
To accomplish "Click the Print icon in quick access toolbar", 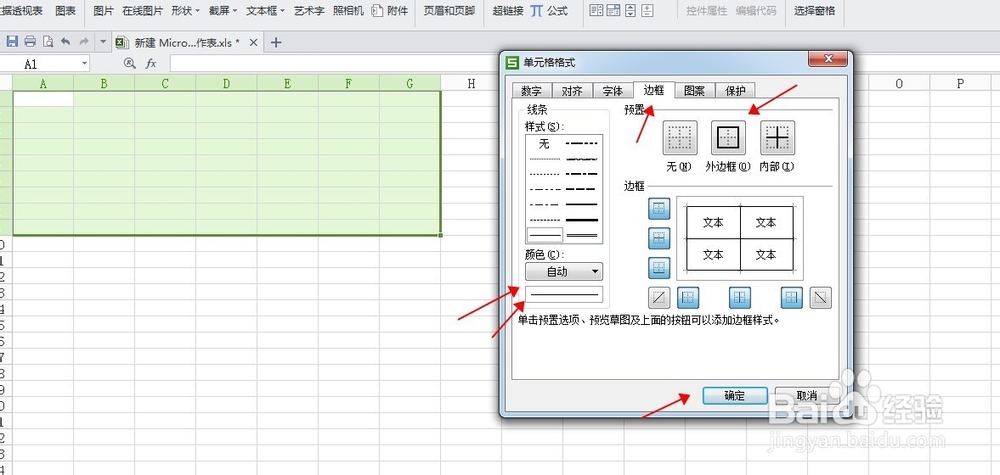I will 30,41.
